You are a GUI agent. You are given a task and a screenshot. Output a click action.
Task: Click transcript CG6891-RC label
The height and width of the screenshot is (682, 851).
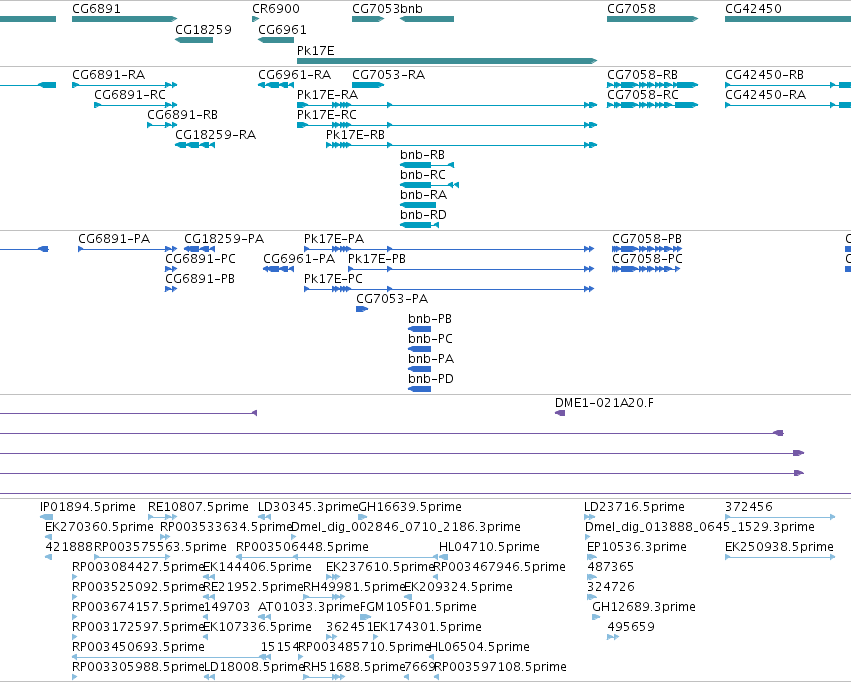pyautogui.click(x=130, y=95)
